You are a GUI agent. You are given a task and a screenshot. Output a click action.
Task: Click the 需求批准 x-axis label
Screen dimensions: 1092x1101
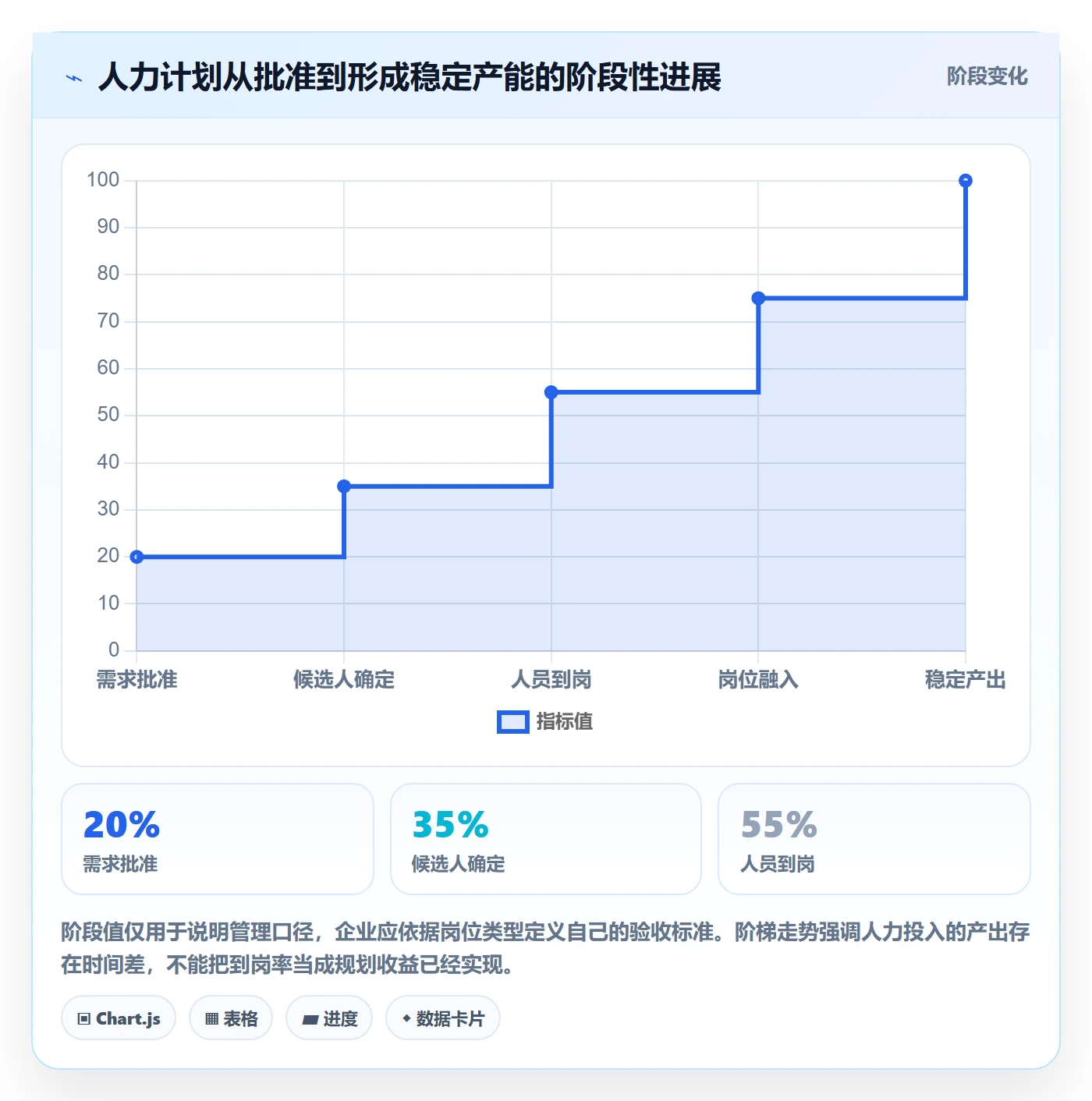point(136,680)
